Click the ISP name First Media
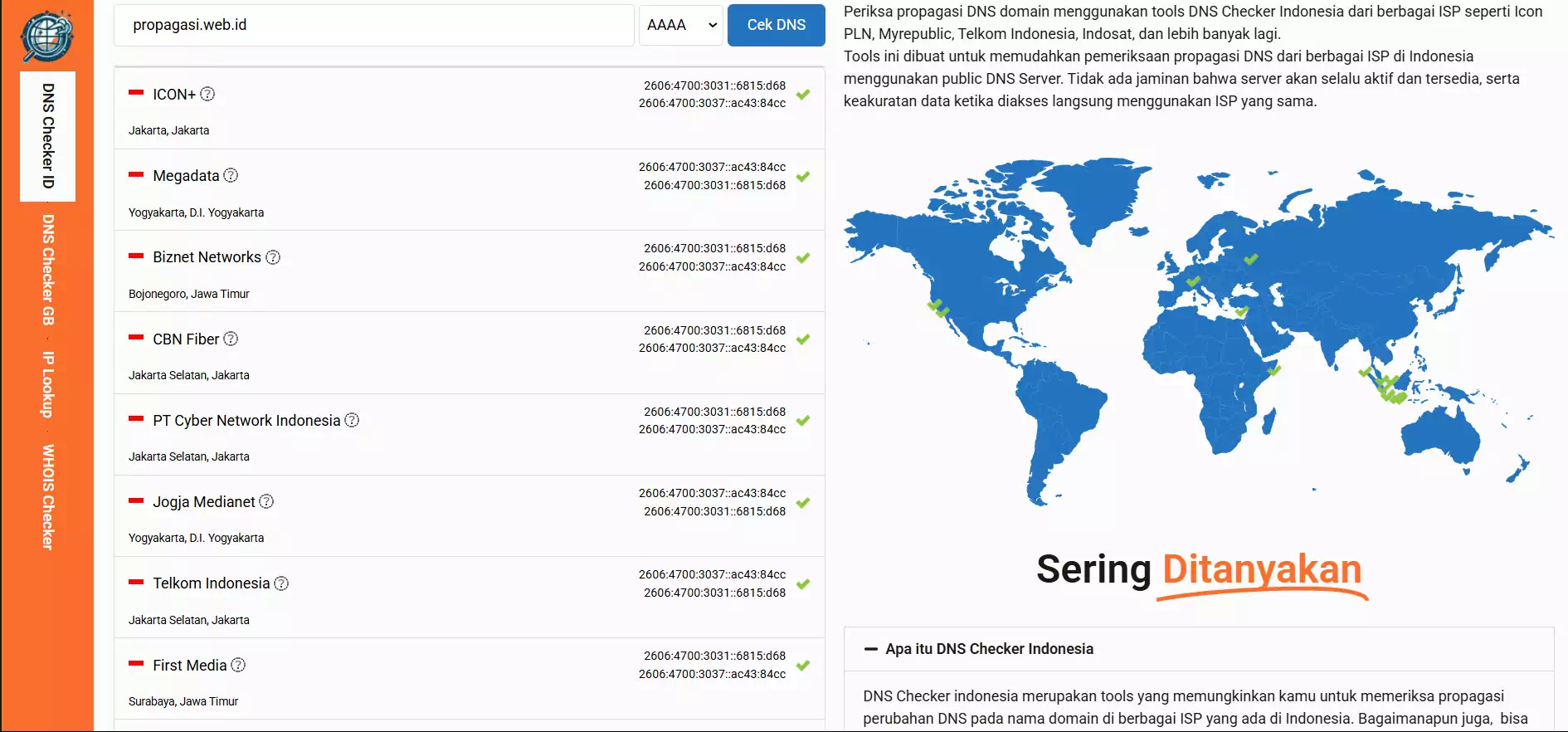 (x=189, y=665)
